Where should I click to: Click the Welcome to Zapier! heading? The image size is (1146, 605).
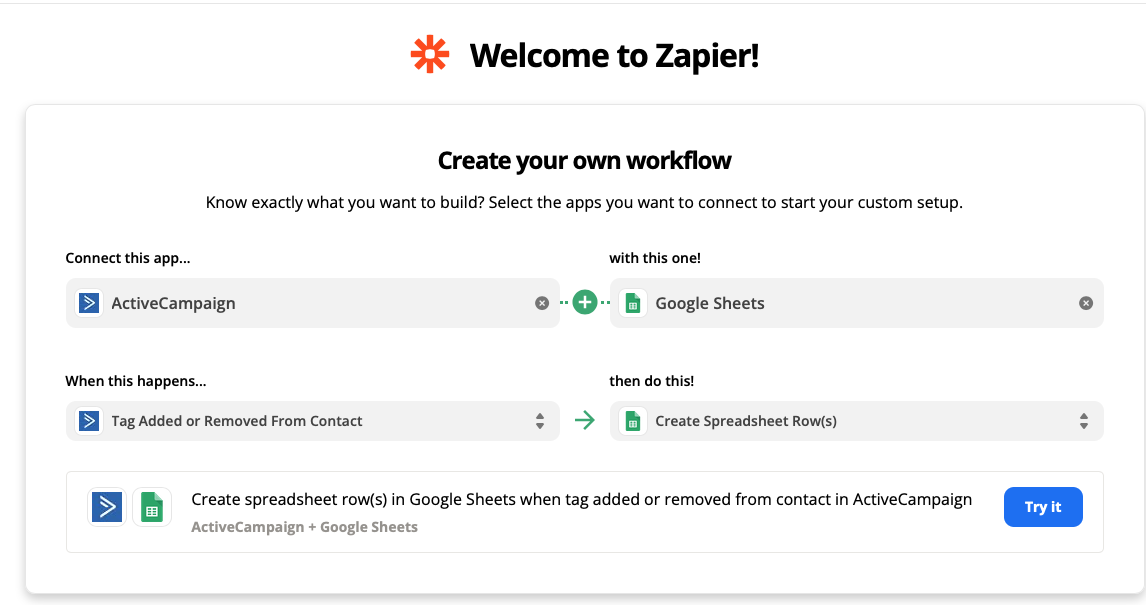pos(614,56)
